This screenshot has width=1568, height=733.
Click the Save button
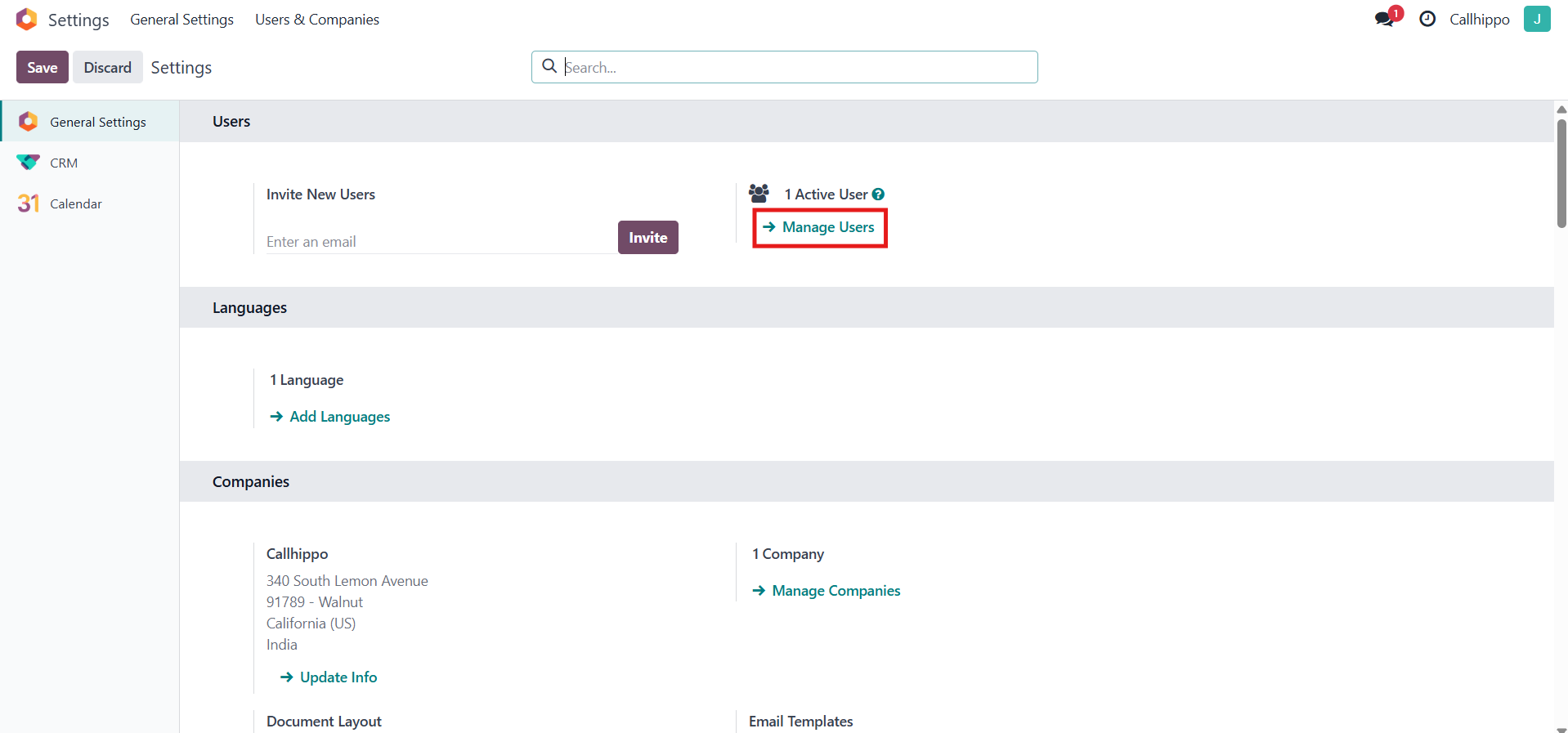(x=43, y=67)
